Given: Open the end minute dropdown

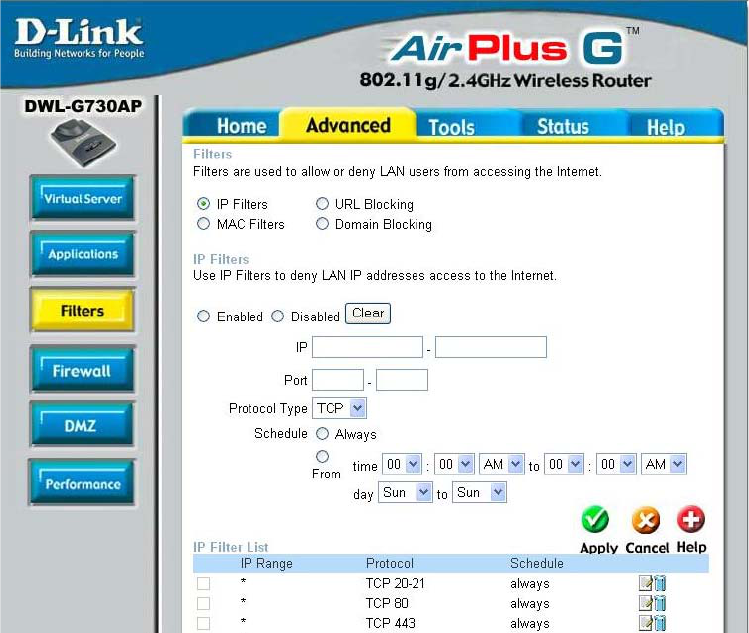Looking at the screenshot, I should tap(616, 464).
